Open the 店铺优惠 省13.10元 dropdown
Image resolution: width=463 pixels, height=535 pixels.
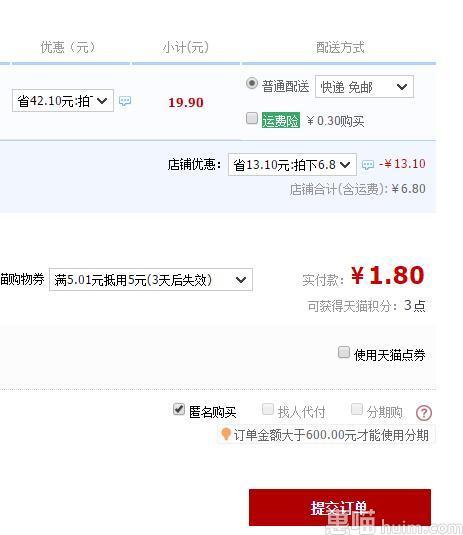[292, 164]
